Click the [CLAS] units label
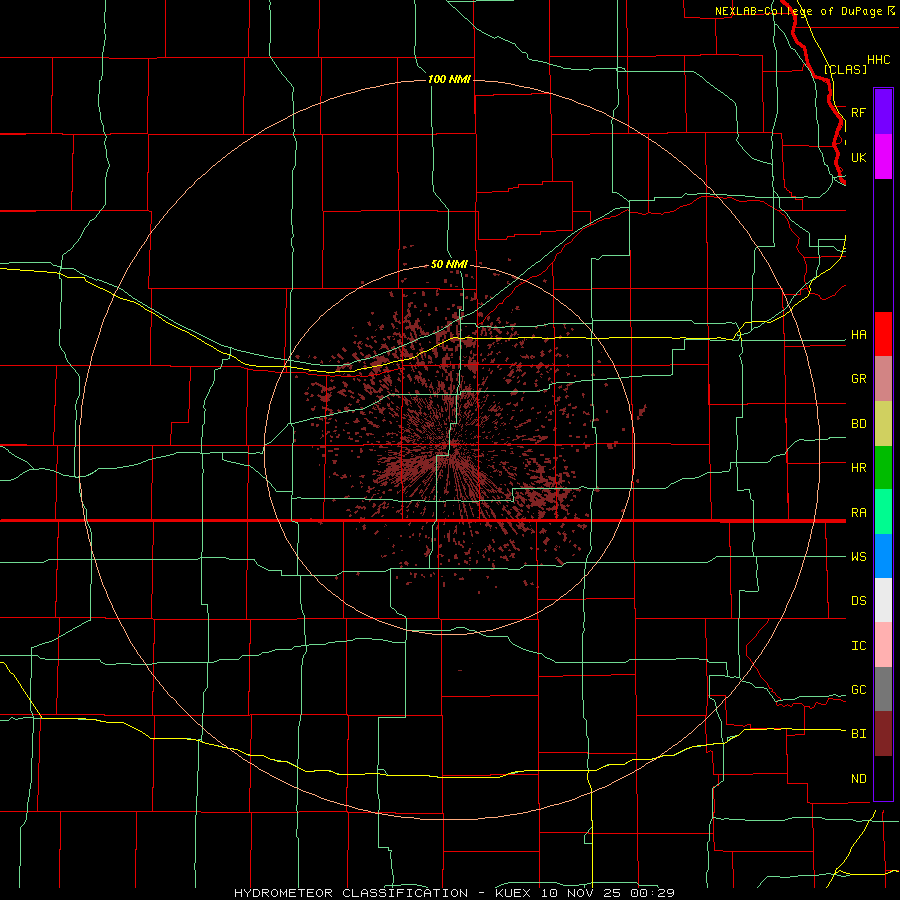The width and height of the screenshot is (900, 900). click(845, 69)
